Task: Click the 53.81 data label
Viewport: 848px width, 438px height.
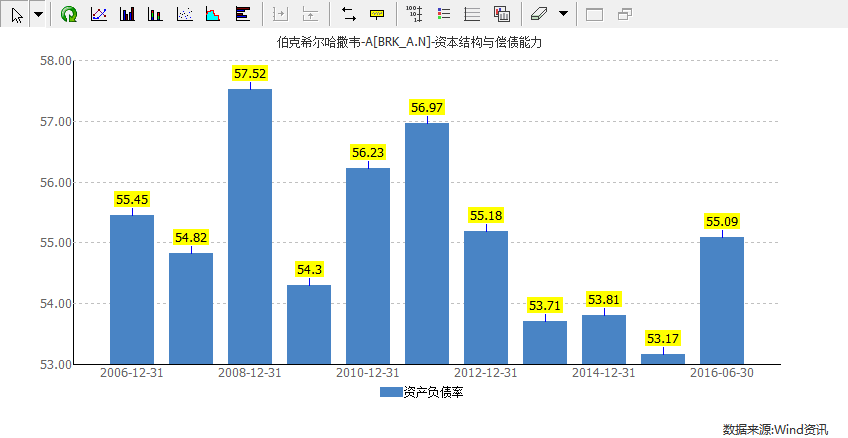Action: (604, 300)
